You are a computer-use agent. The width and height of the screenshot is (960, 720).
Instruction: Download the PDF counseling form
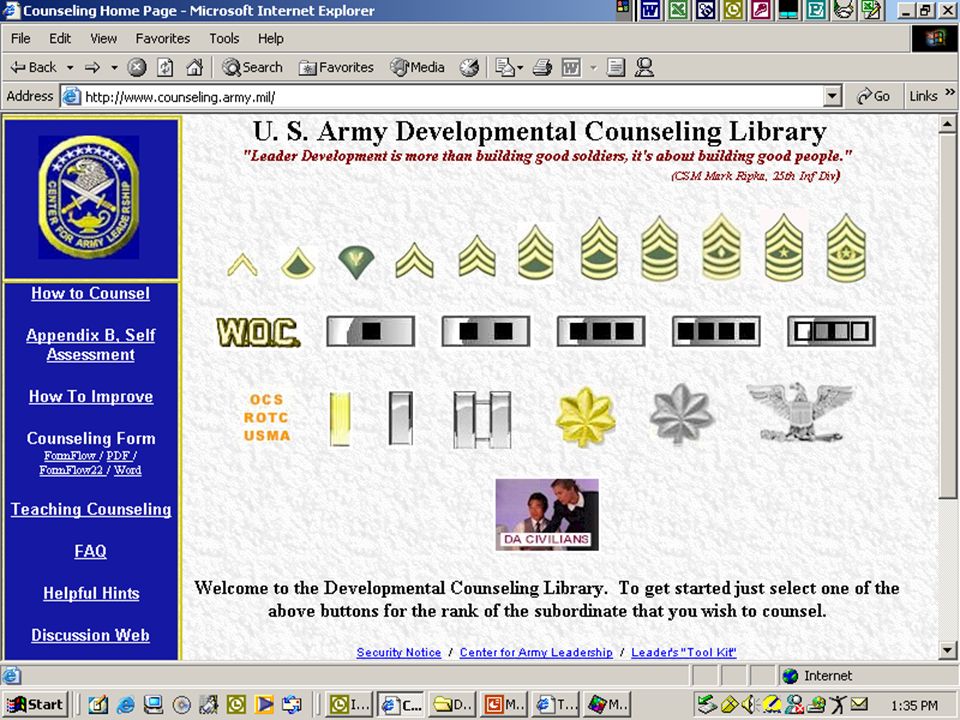118,456
